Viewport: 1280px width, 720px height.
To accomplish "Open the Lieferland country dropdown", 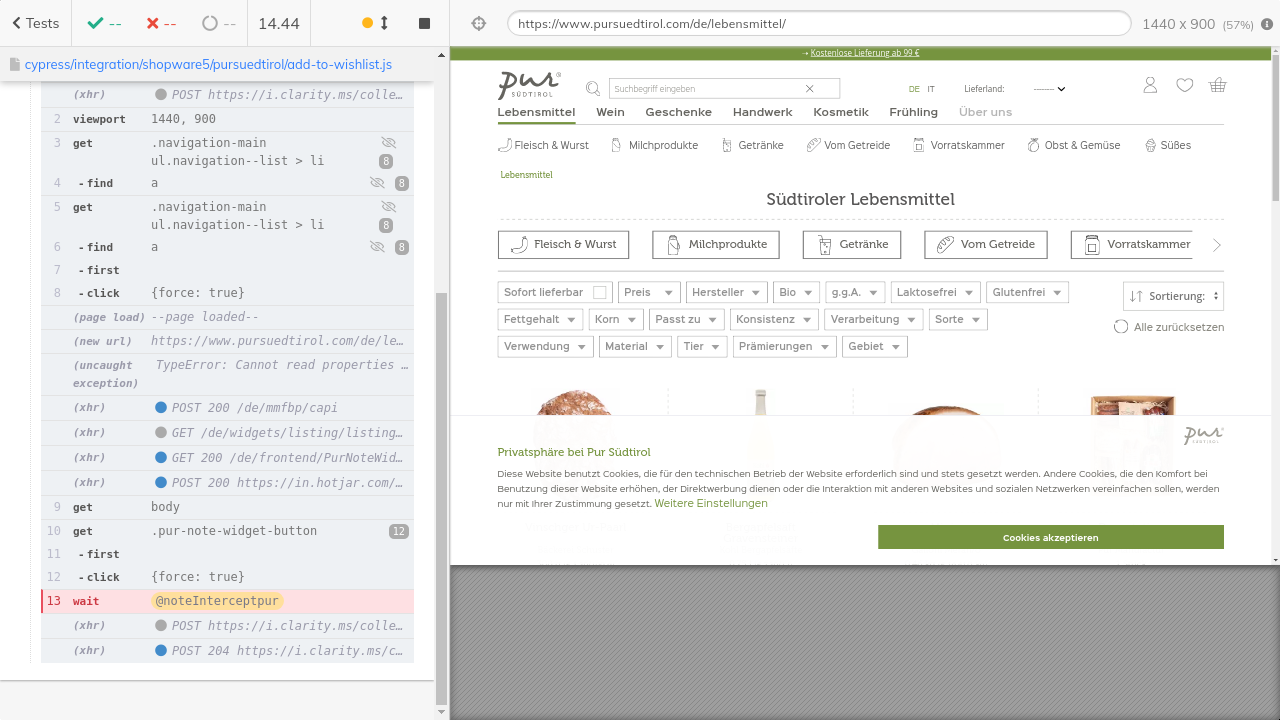I will pyautogui.click(x=1049, y=89).
